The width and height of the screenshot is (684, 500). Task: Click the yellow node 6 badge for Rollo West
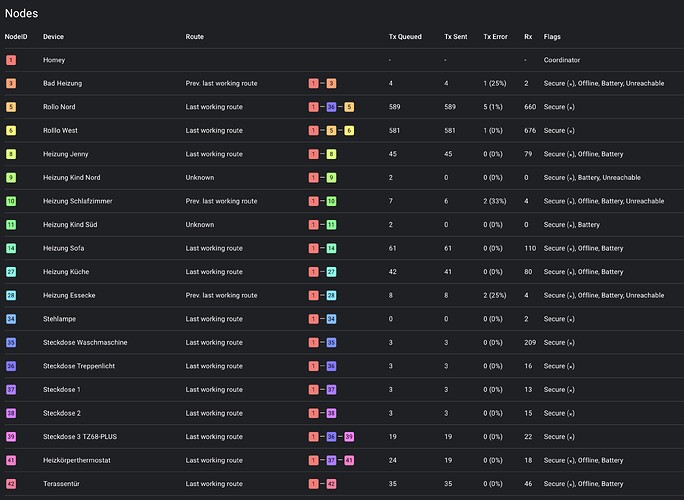click(11, 130)
